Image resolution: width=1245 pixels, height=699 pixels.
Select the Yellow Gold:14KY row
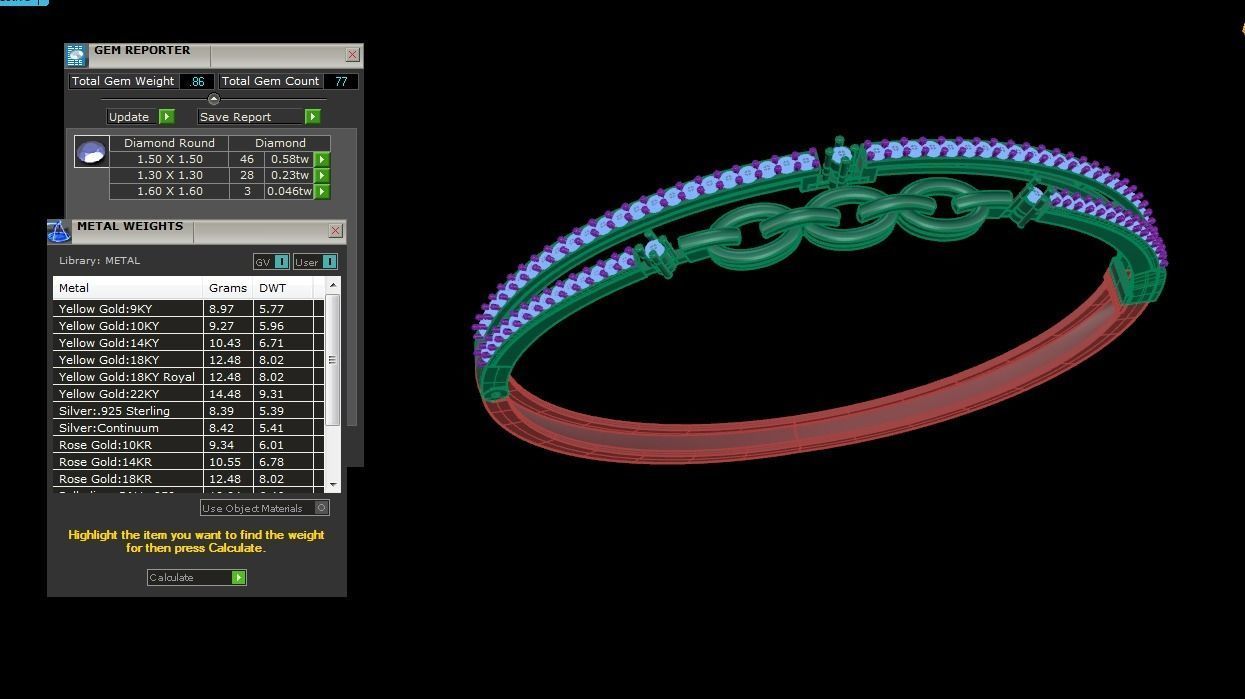point(188,343)
